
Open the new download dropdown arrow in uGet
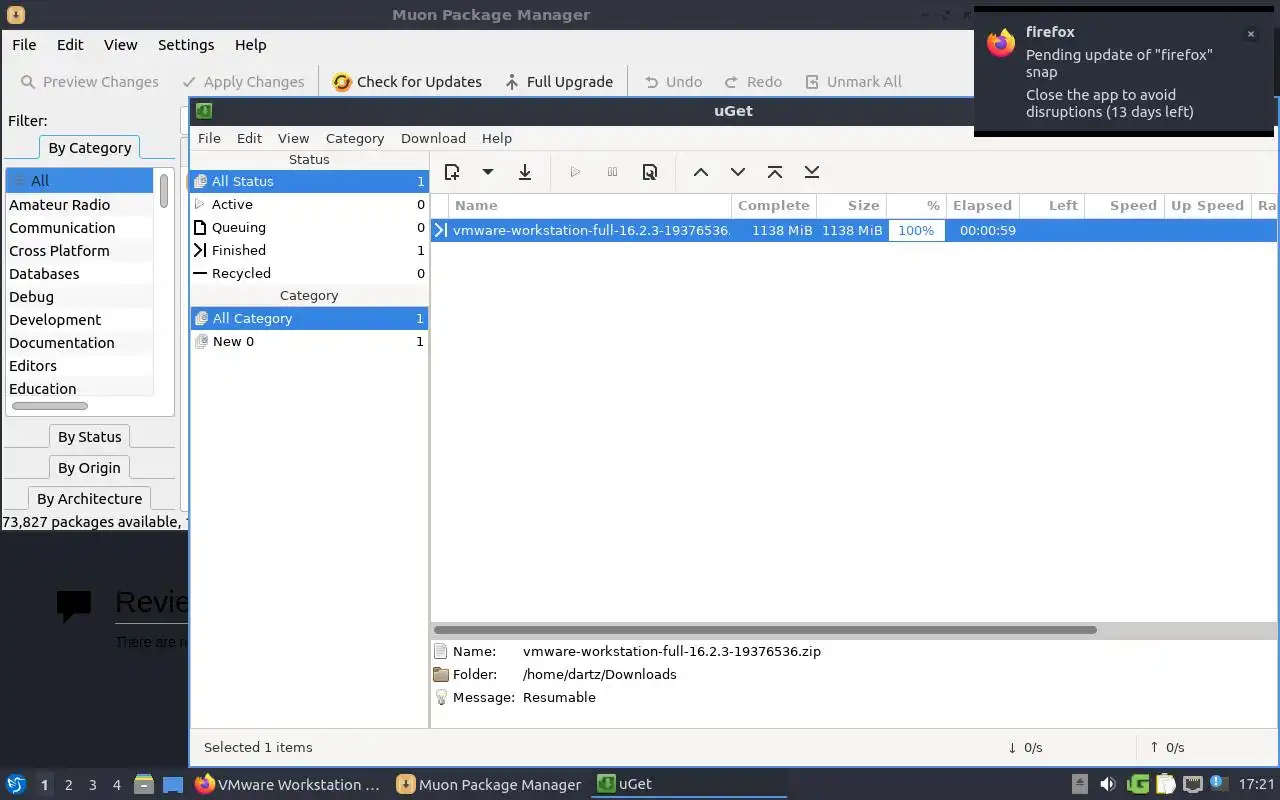click(x=488, y=172)
